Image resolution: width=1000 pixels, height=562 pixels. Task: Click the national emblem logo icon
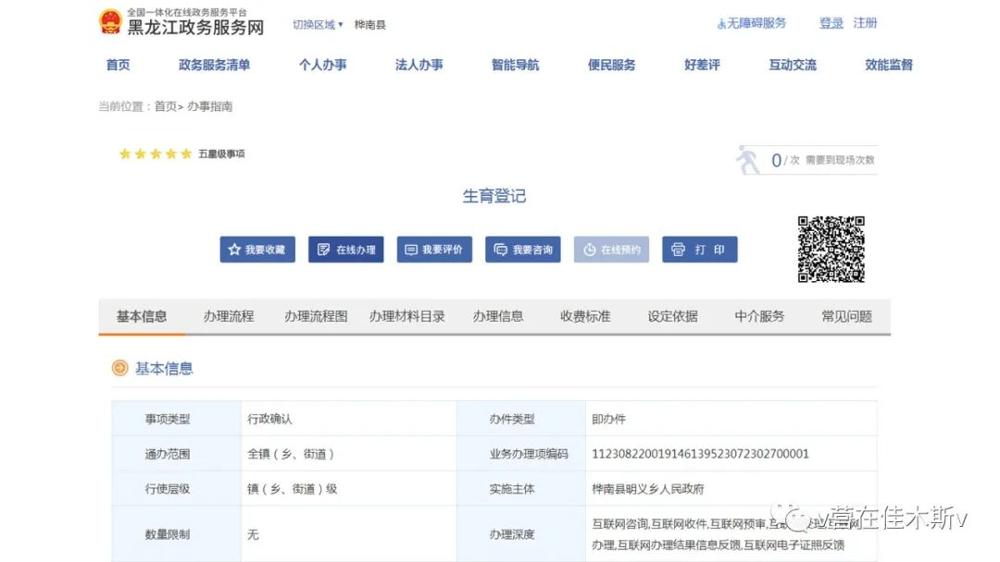coord(110,22)
